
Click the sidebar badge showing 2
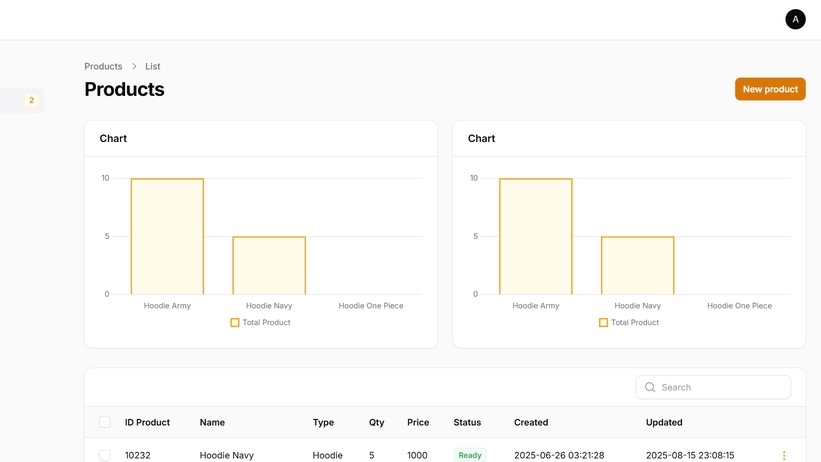(31, 100)
